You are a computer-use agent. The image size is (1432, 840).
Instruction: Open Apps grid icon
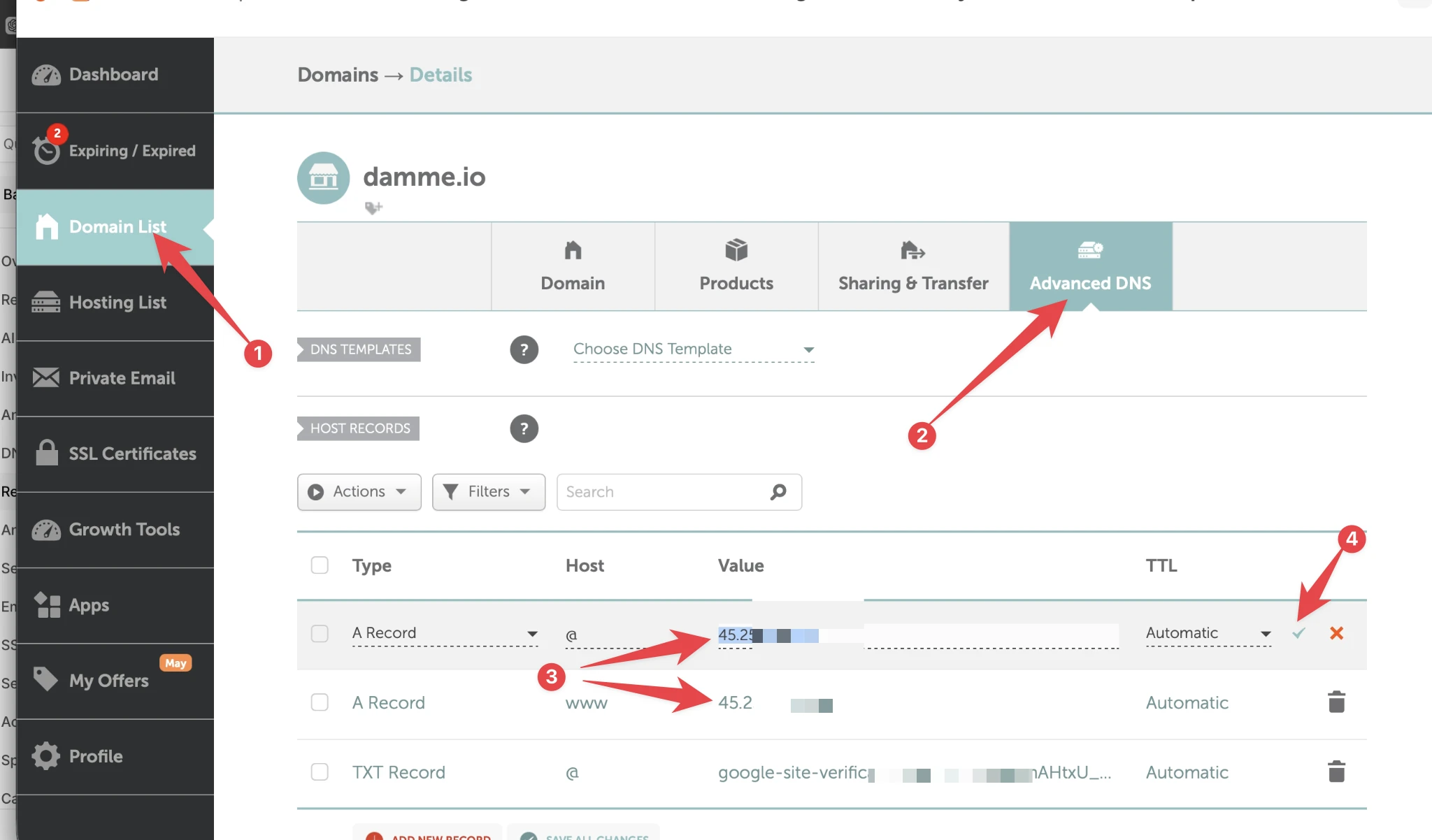point(47,604)
